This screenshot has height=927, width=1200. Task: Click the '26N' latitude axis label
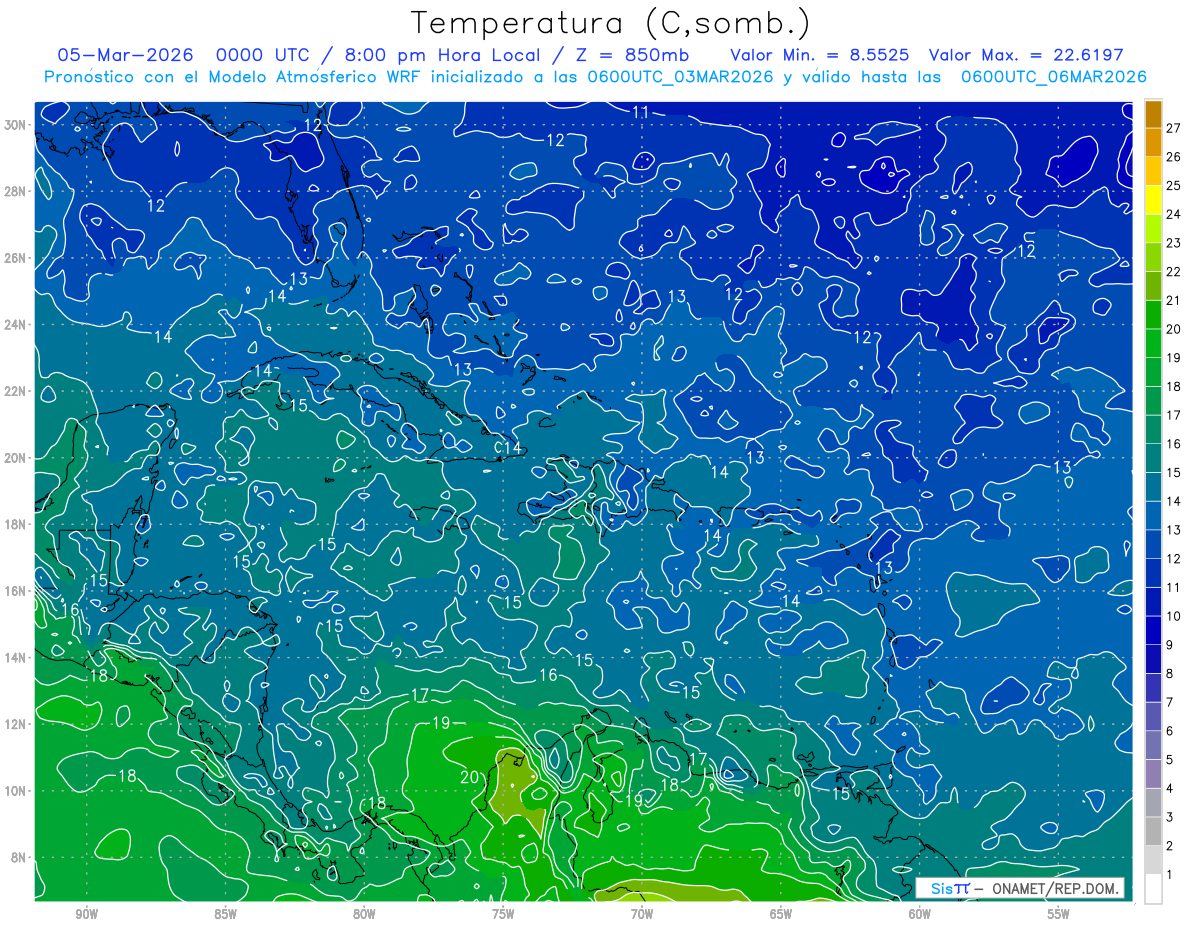pyautogui.click(x=16, y=258)
